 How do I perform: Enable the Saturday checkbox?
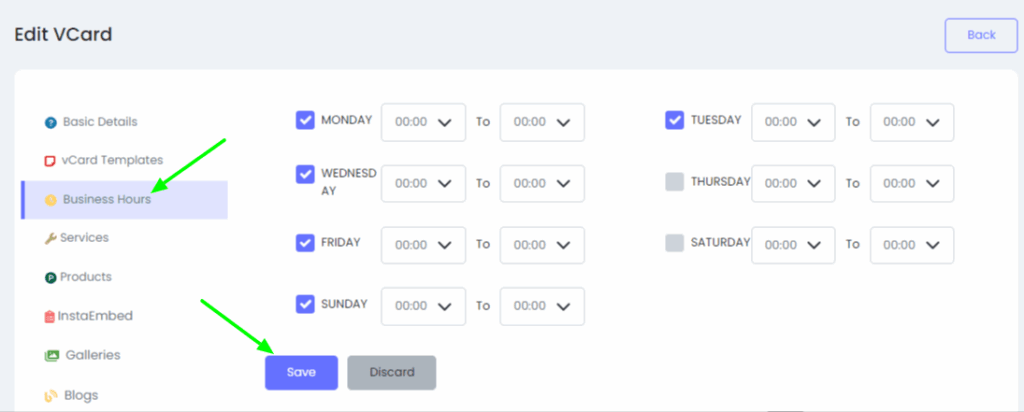675,243
